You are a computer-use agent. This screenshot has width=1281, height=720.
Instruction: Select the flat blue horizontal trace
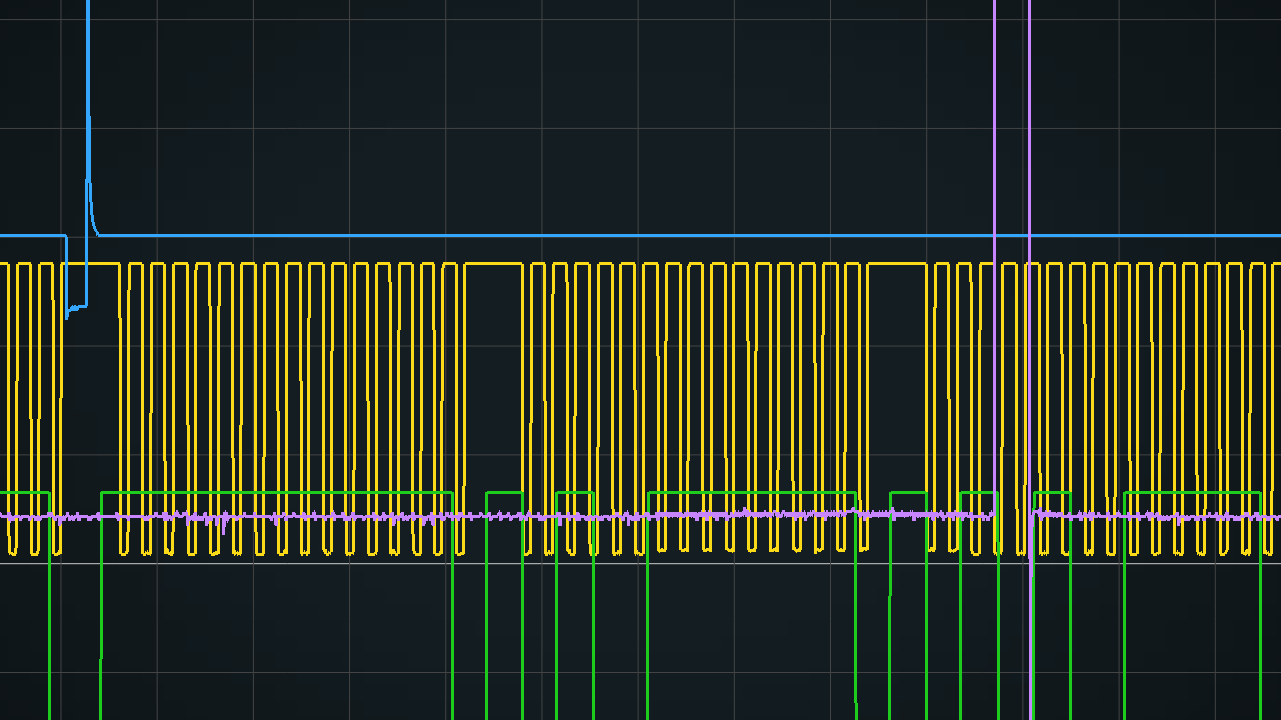[x=690, y=236]
